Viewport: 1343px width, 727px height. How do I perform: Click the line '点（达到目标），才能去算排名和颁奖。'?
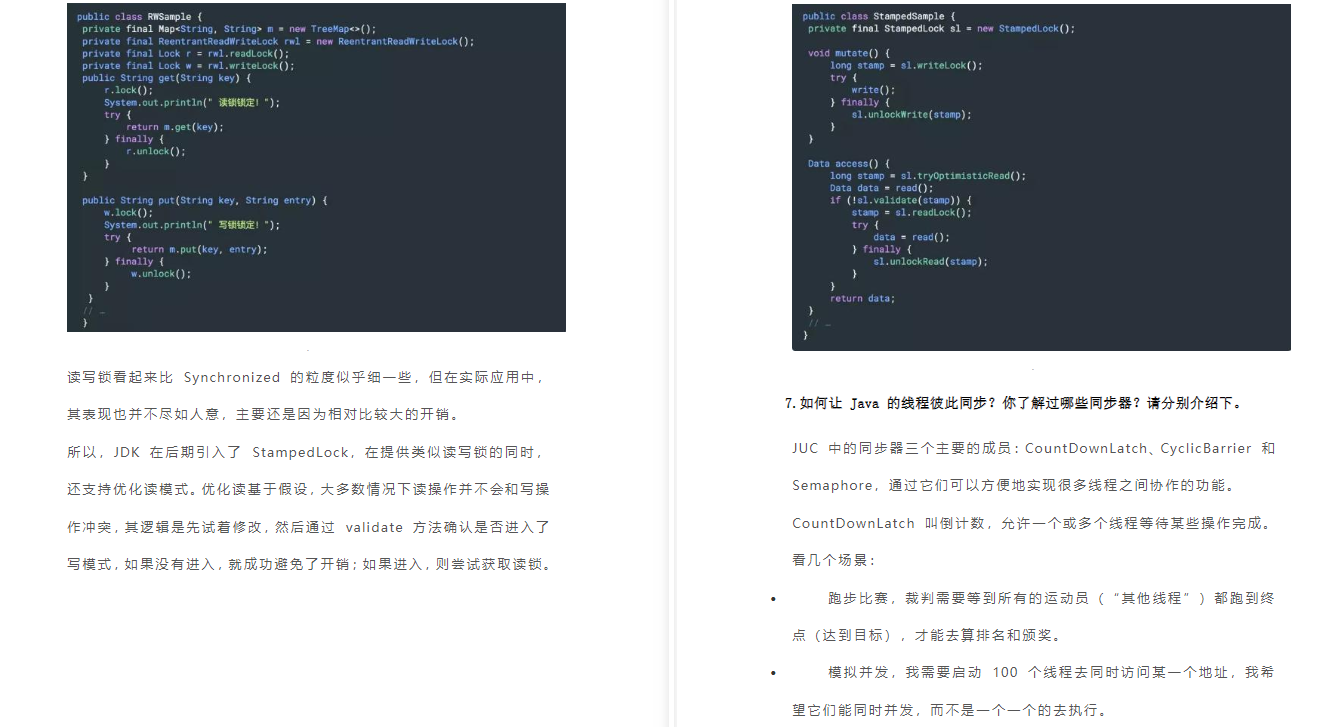926,635
